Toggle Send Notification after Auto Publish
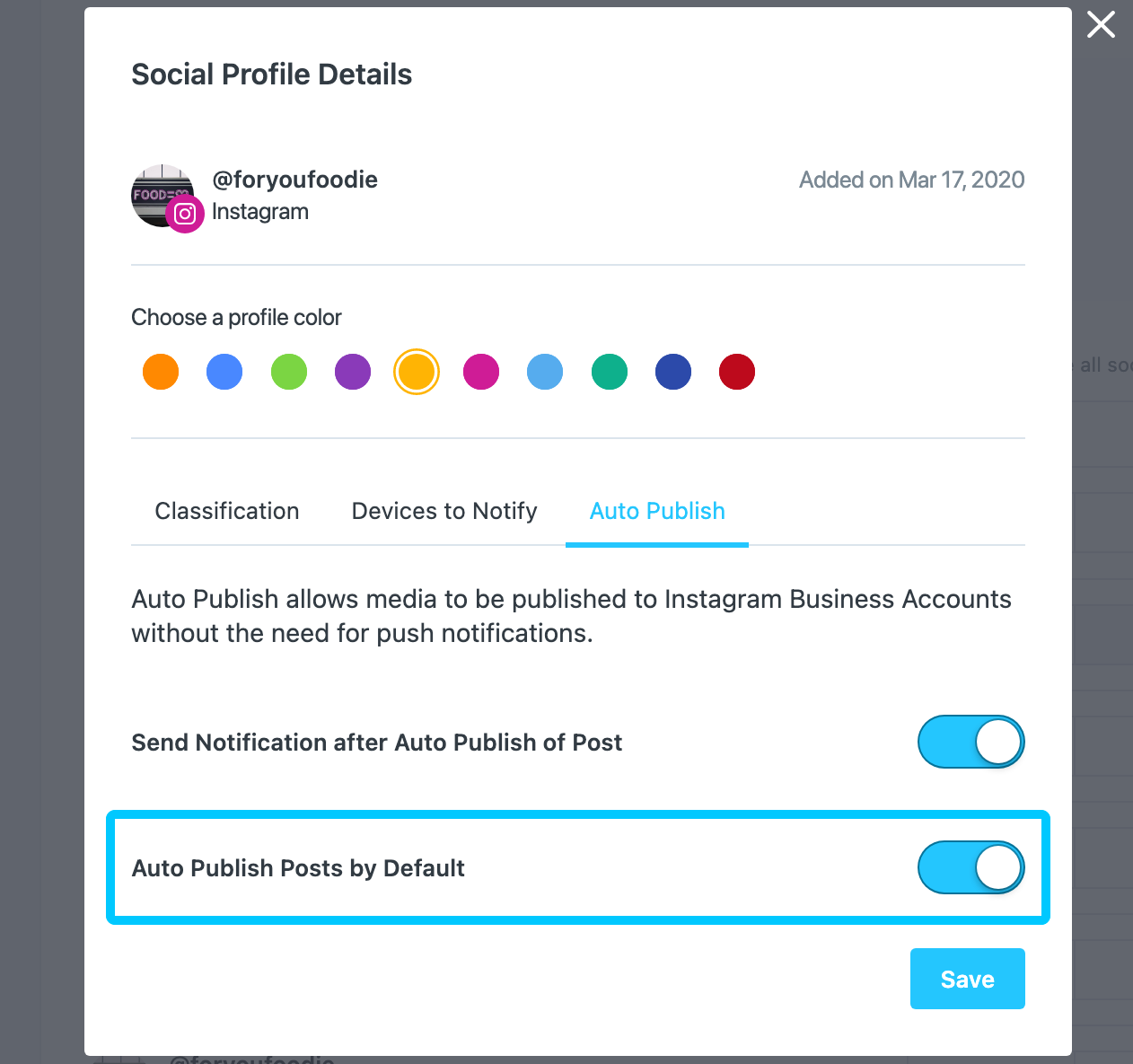Image resolution: width=1133 pixels, height=1064 pixels. [x=971, y=743]
